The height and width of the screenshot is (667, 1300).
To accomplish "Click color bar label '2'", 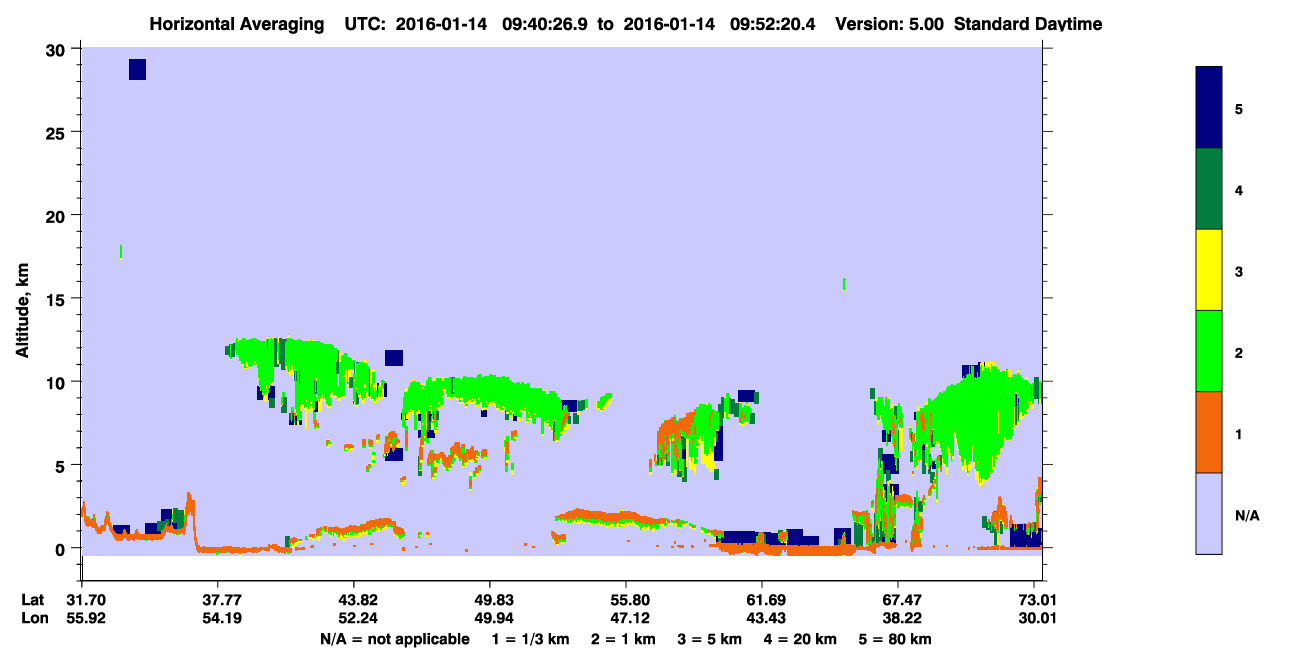I will [1239, 352].
